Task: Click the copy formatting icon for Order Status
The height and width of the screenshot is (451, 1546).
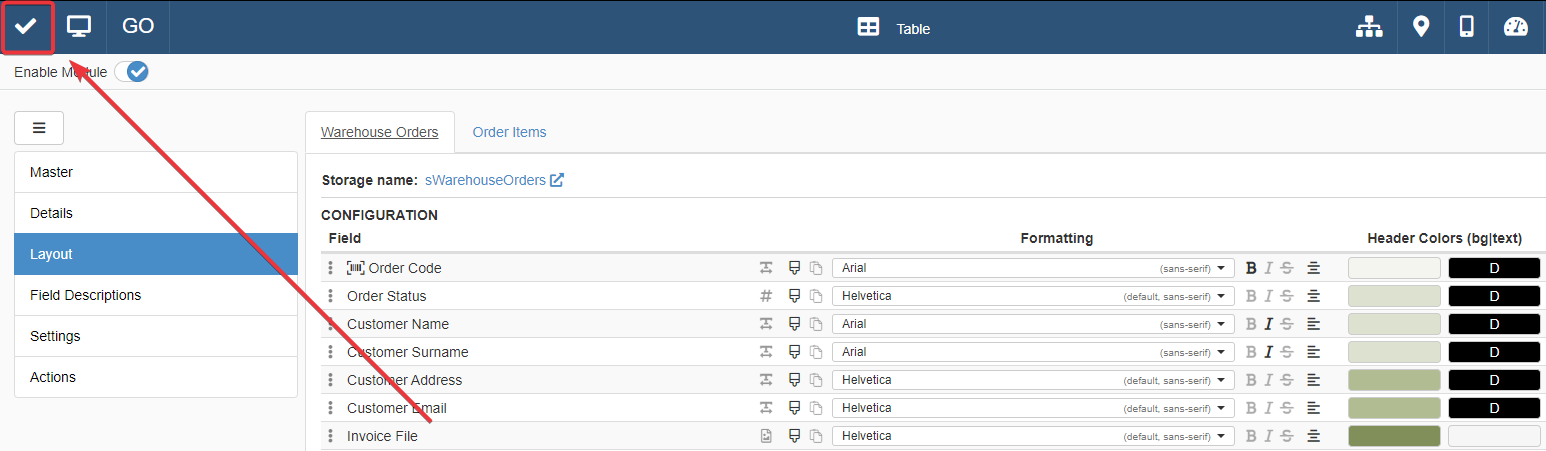Action: point(815,296)
